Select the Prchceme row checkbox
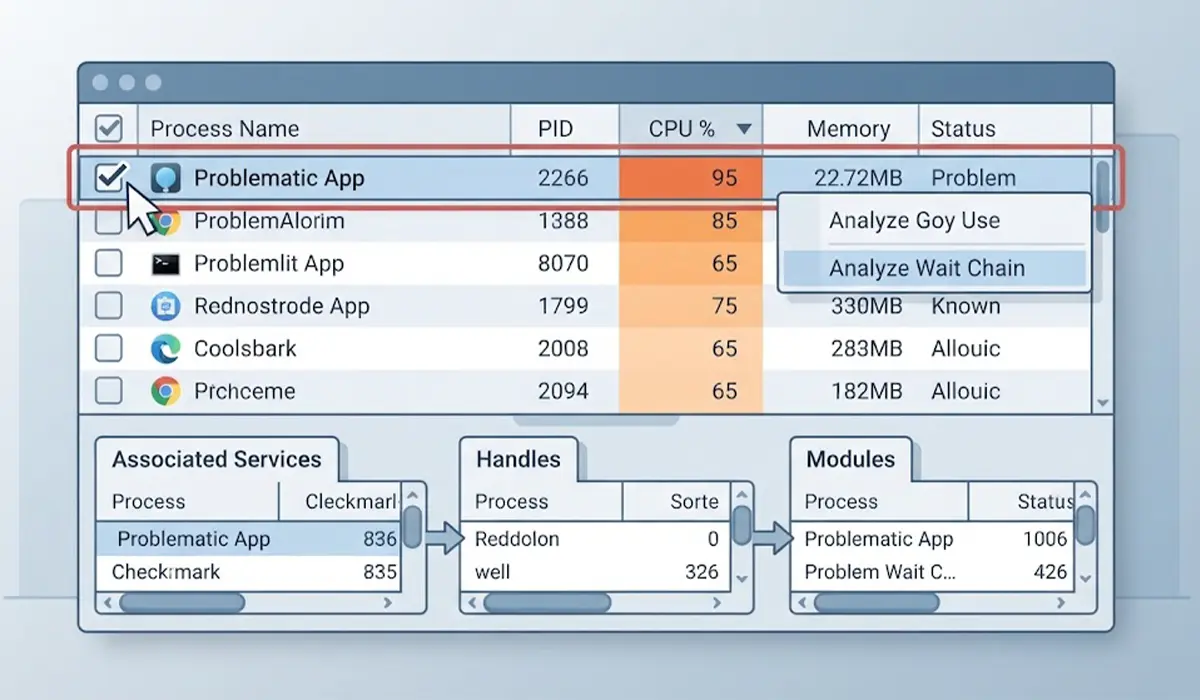 pos(108,391)
